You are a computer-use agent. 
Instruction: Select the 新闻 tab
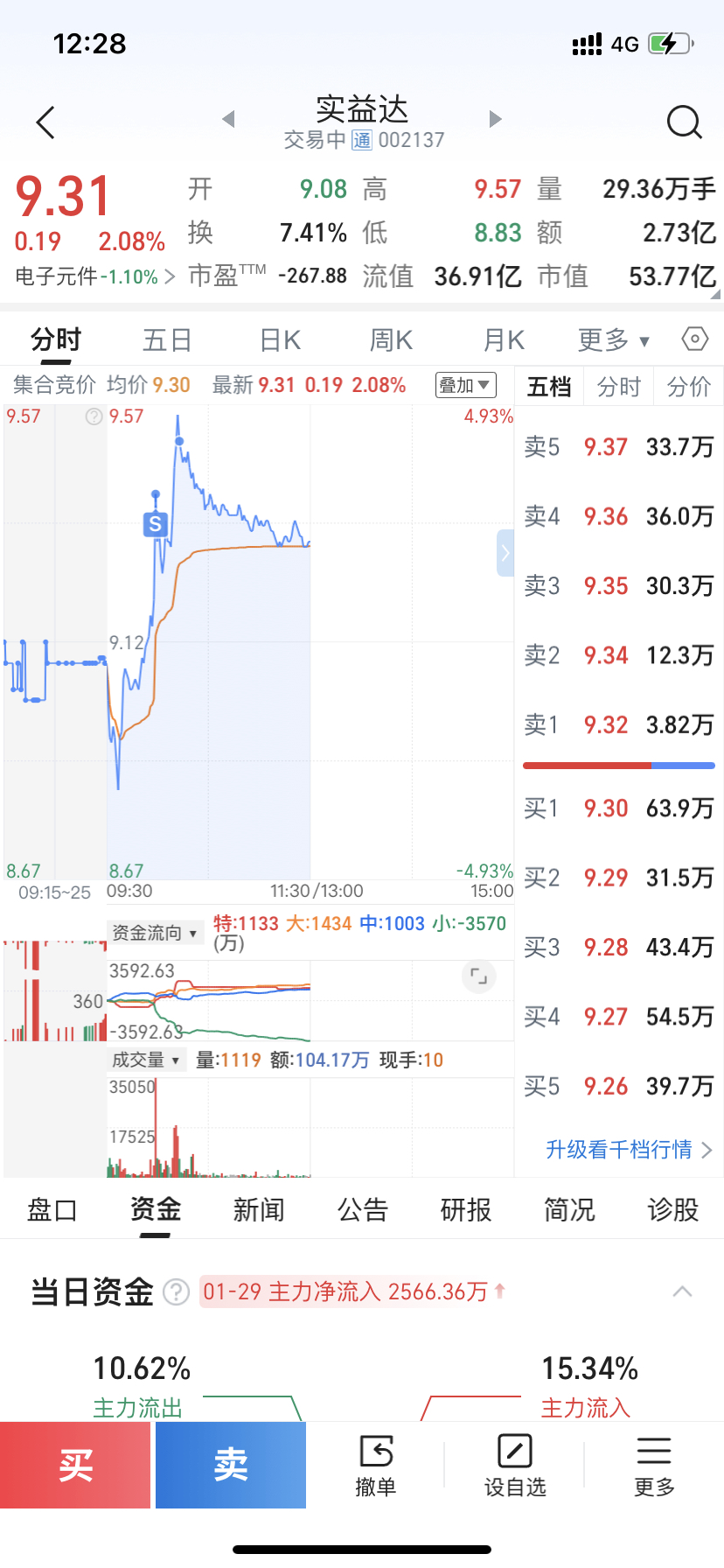click(259, 1210)
